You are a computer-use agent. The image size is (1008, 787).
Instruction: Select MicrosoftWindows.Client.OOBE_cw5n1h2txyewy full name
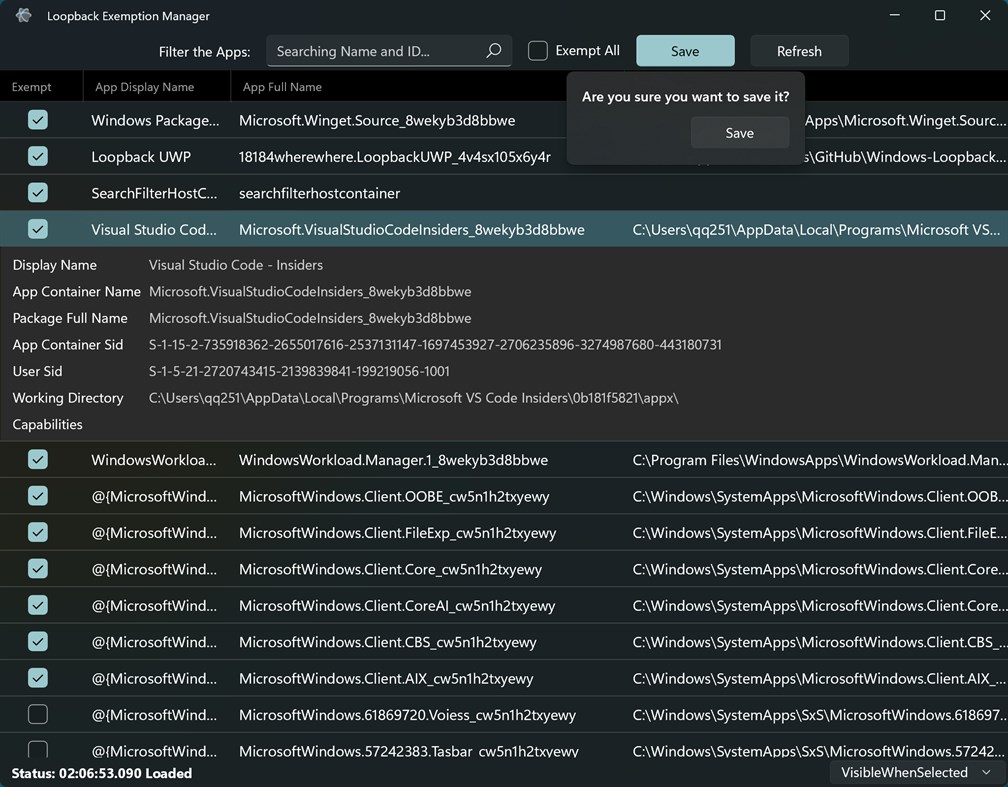coord(394,496)
